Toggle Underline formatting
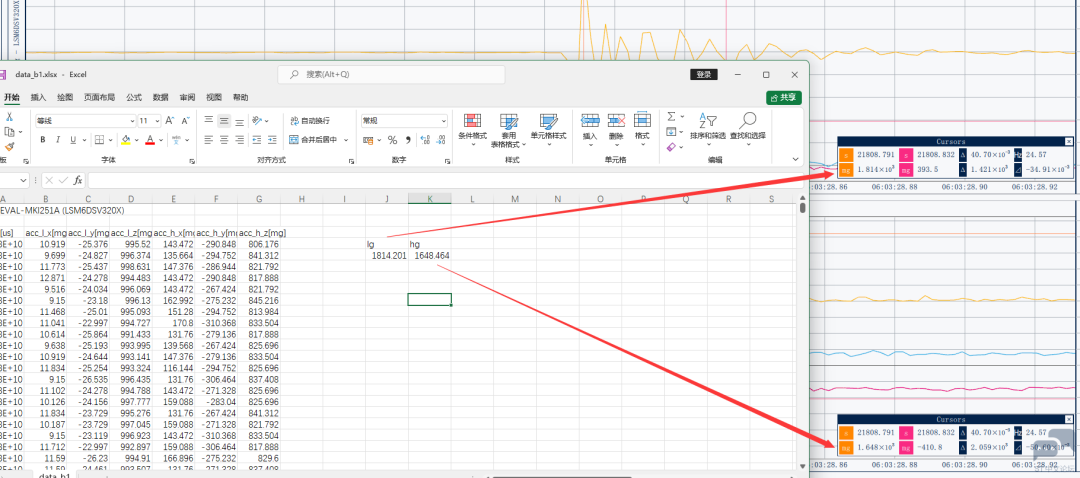Image resolution: width=1080 pixels, height=478 pixels. coord(72,140)
